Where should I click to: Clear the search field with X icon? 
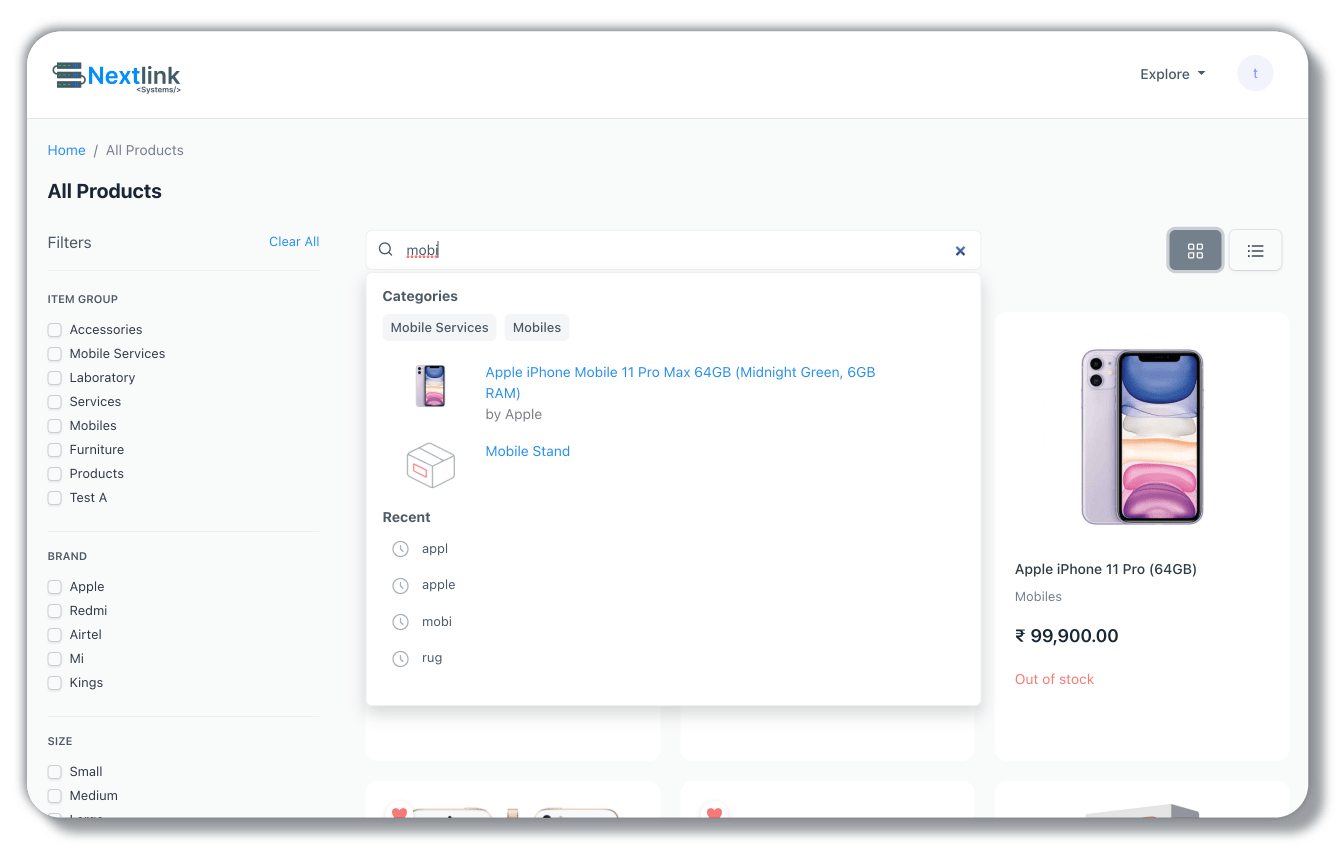tap(960, 251)
